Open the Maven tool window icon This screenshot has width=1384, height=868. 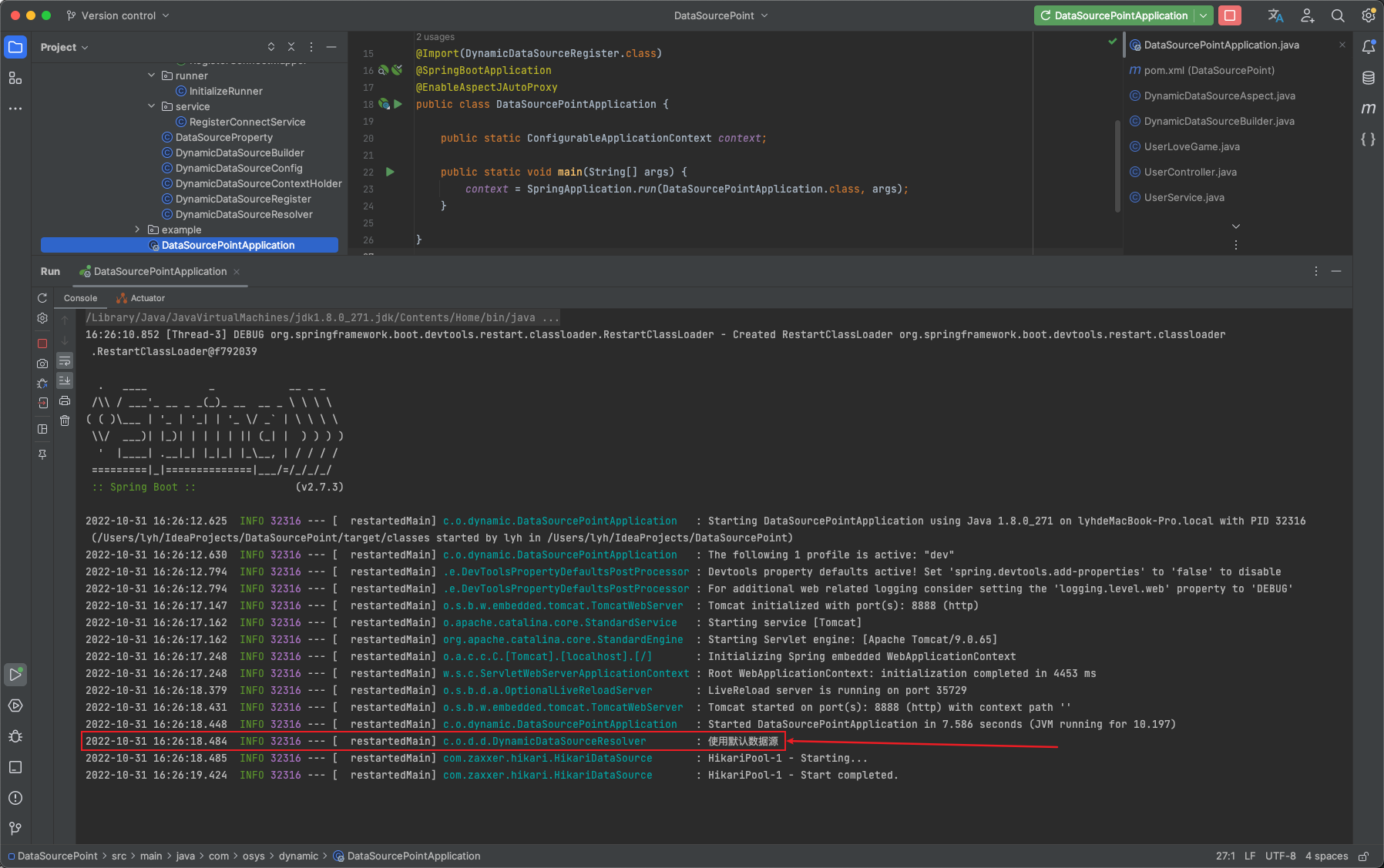pos(1369,109)
